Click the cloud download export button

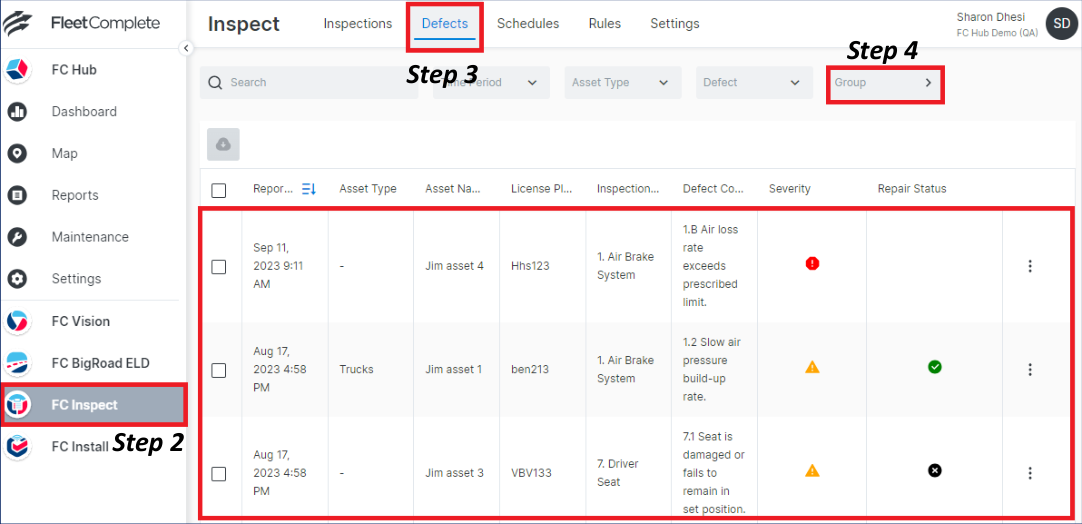coord(224,144)
